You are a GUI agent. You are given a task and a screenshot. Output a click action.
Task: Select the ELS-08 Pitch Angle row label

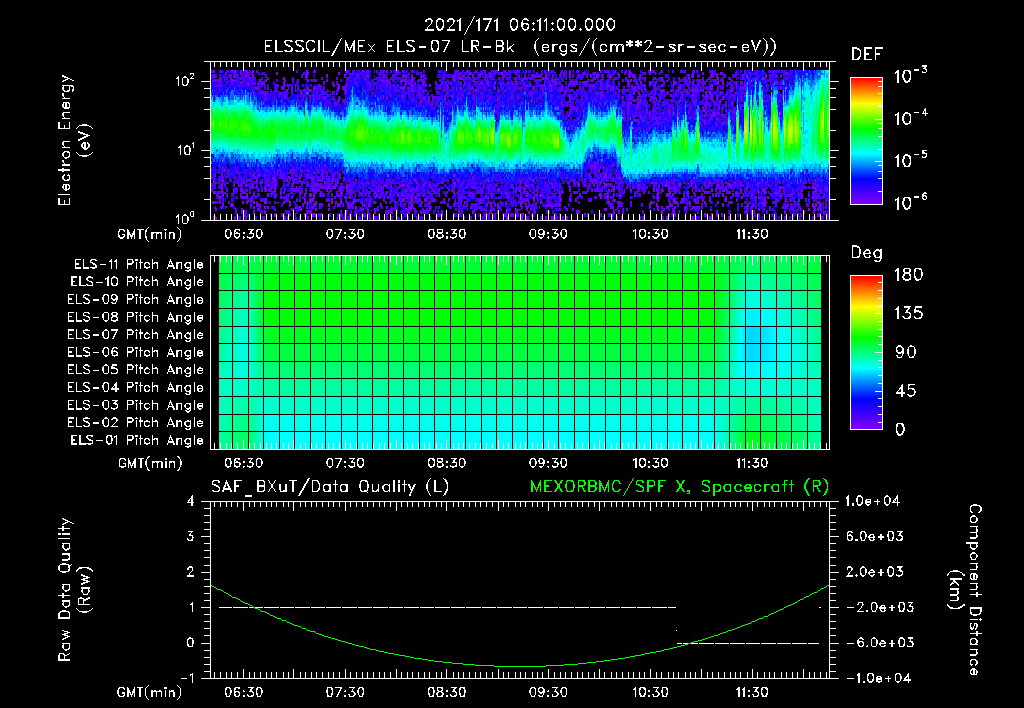[x=136, y=317]
